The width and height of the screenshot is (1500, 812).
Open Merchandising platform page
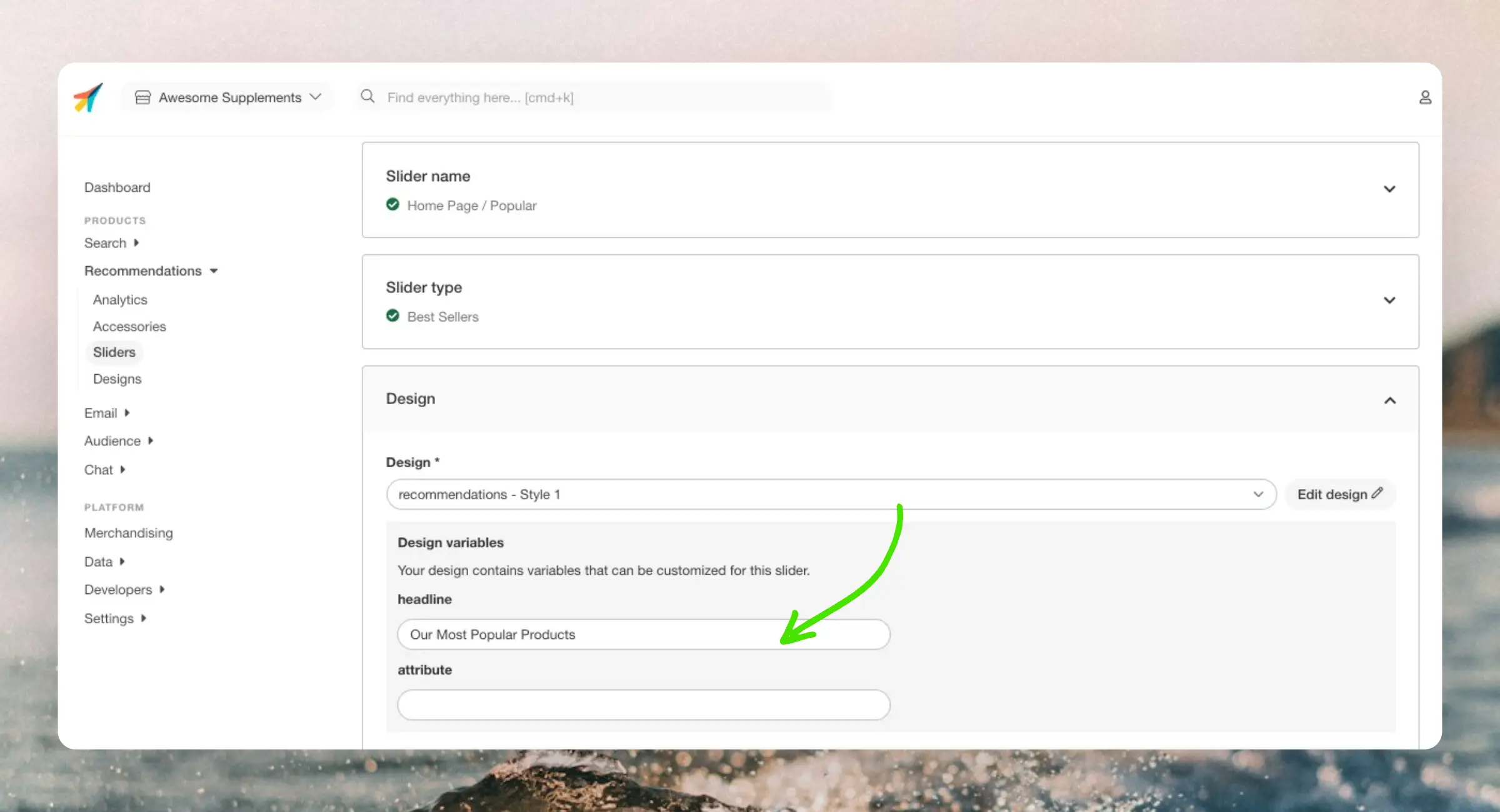128,533
